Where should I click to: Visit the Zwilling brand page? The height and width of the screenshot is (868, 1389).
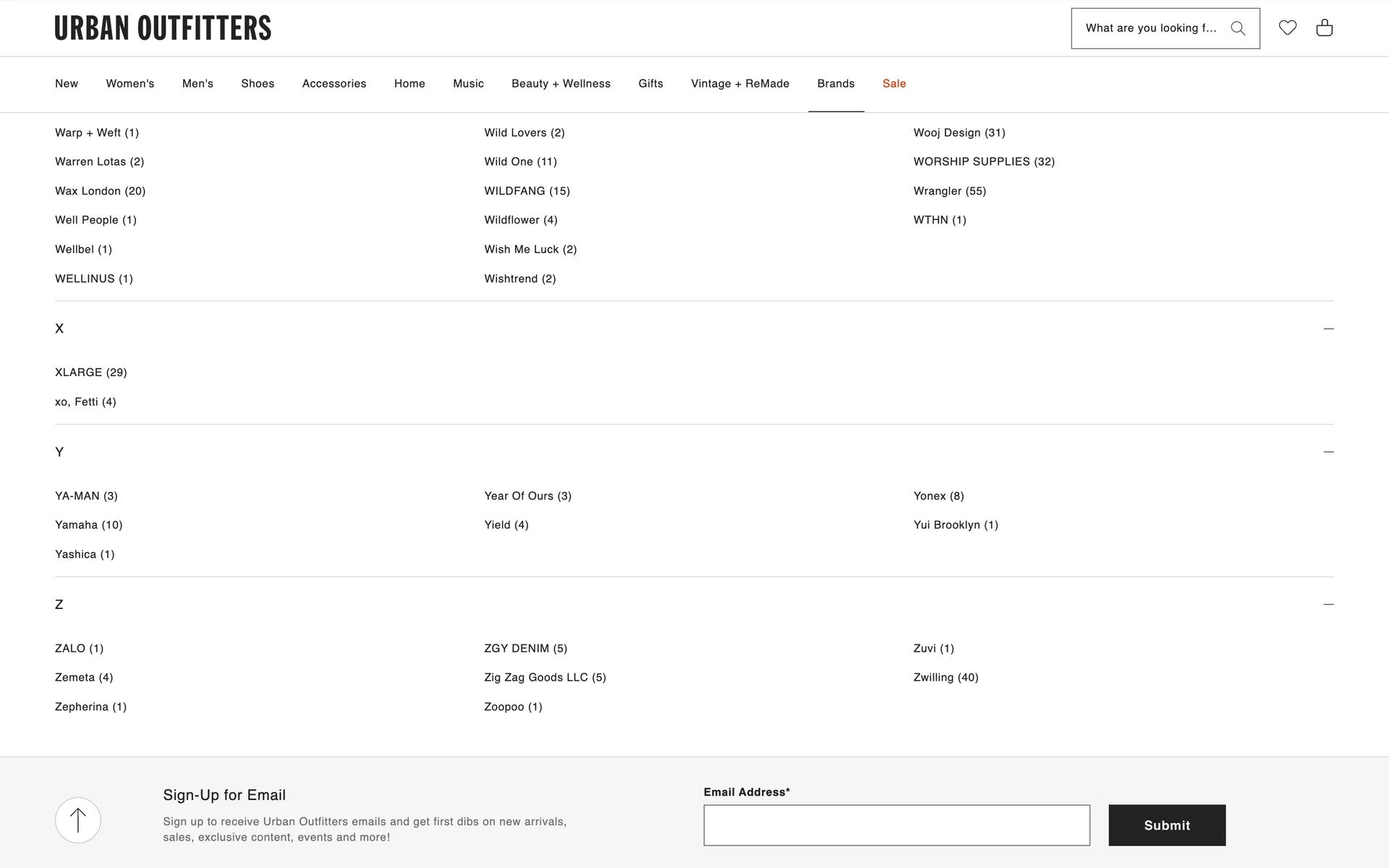(x=946, y=678)
